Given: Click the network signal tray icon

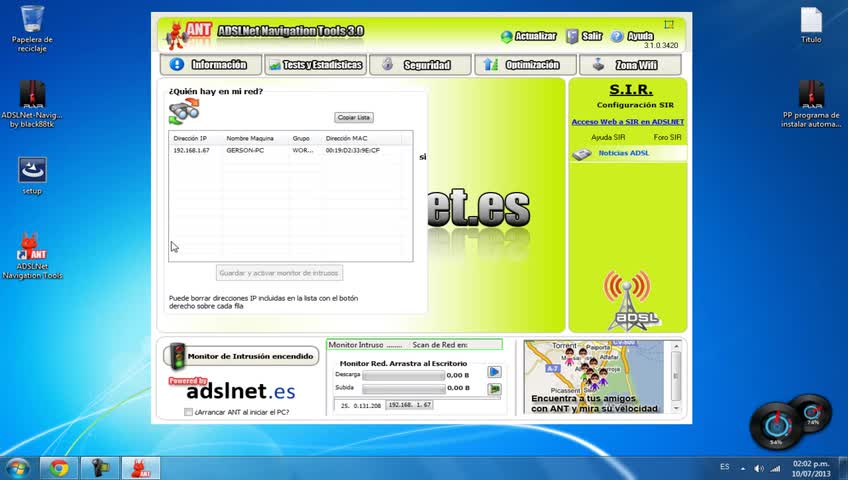Looking at the screenshot, I should tap(776, 469).
